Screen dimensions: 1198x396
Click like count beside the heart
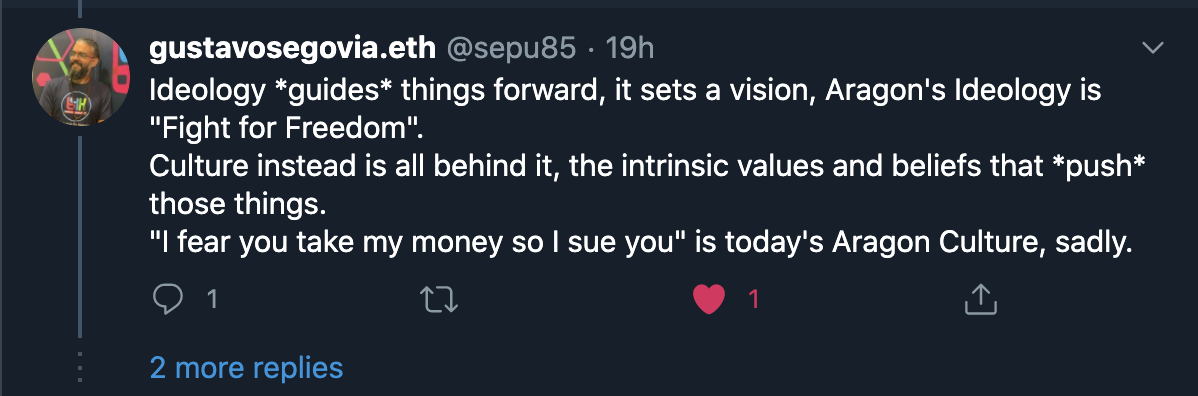click(753, 299)
